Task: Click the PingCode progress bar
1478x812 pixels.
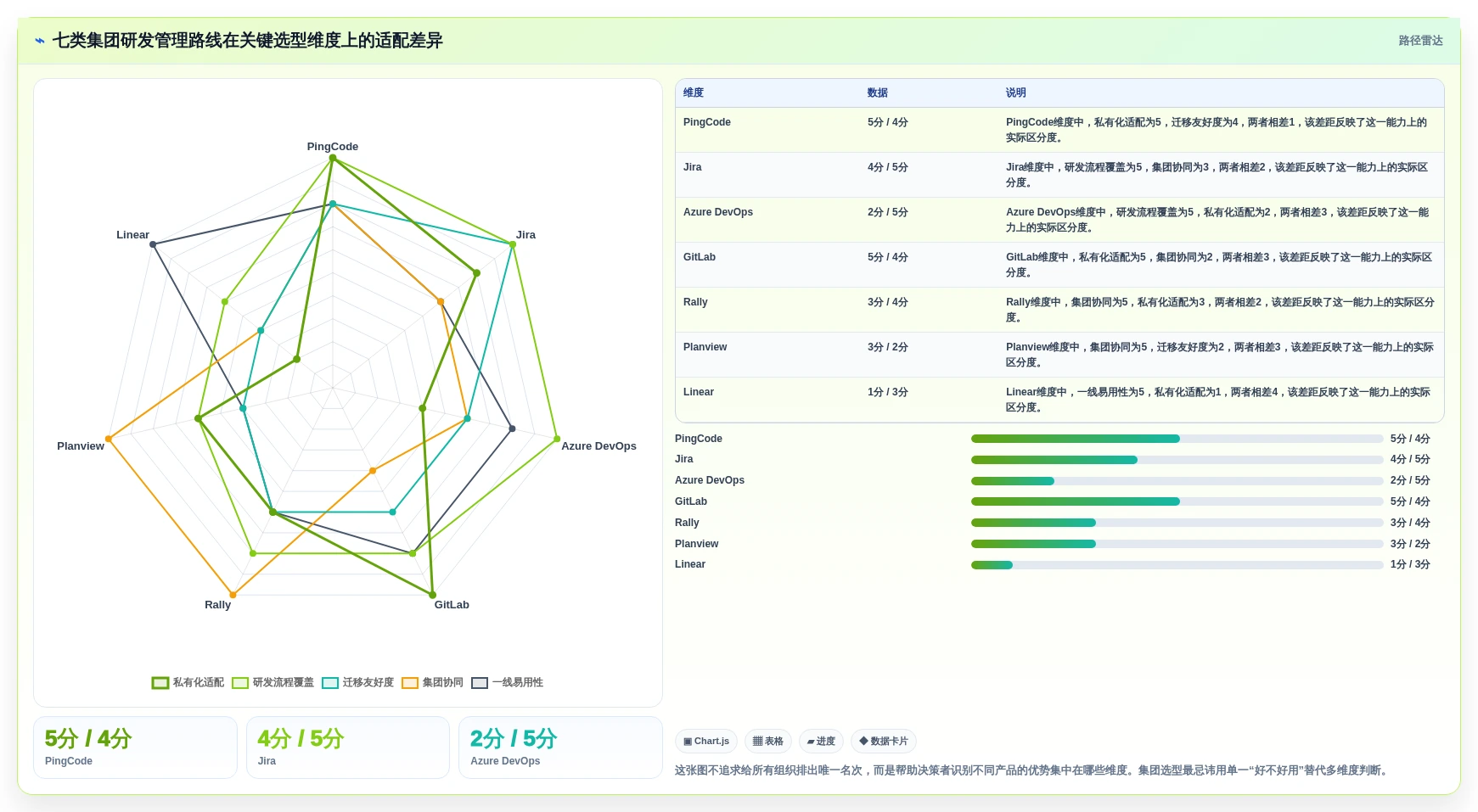Action: tap(1177, 439)
